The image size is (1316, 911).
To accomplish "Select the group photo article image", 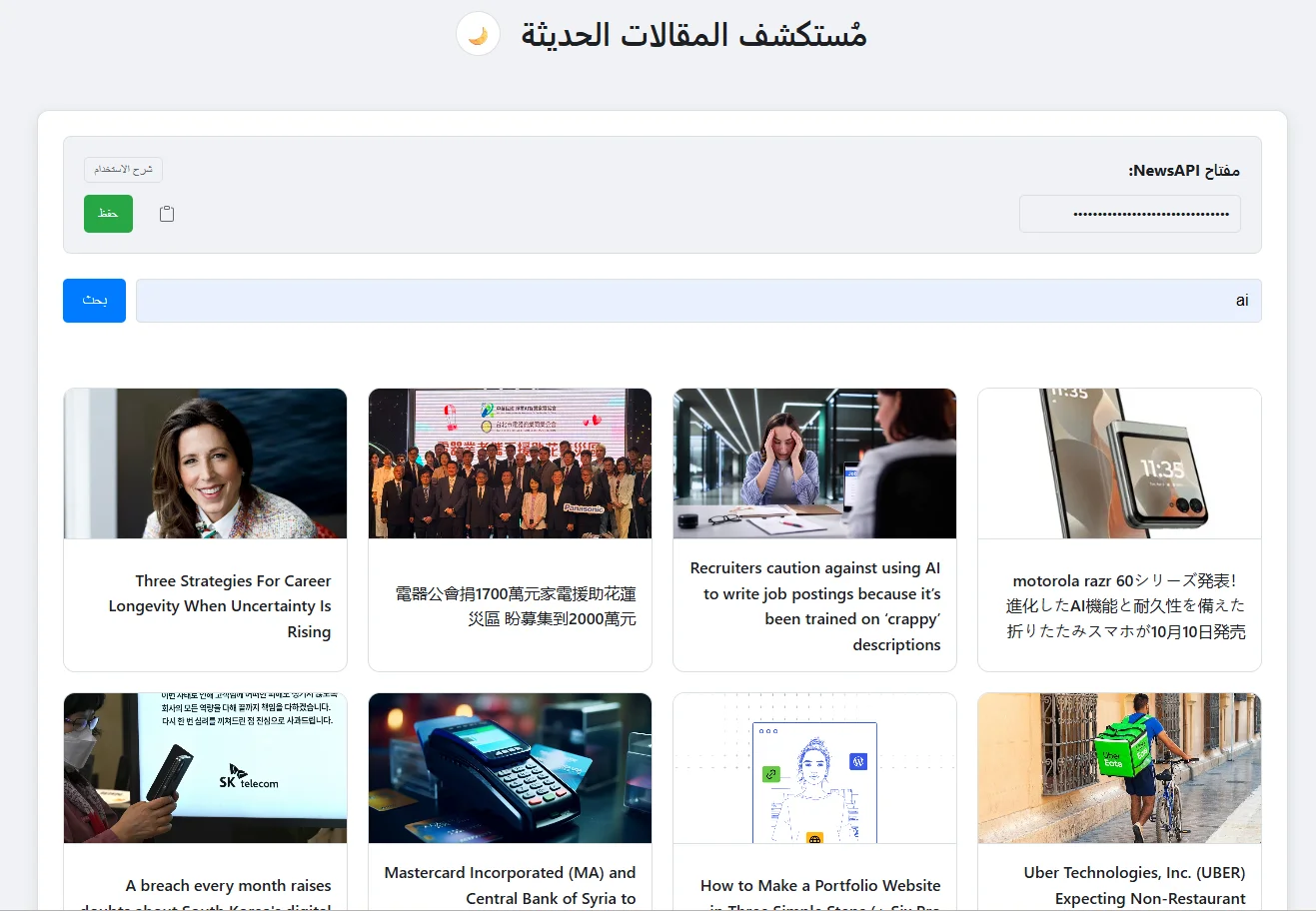I will 510,463.
